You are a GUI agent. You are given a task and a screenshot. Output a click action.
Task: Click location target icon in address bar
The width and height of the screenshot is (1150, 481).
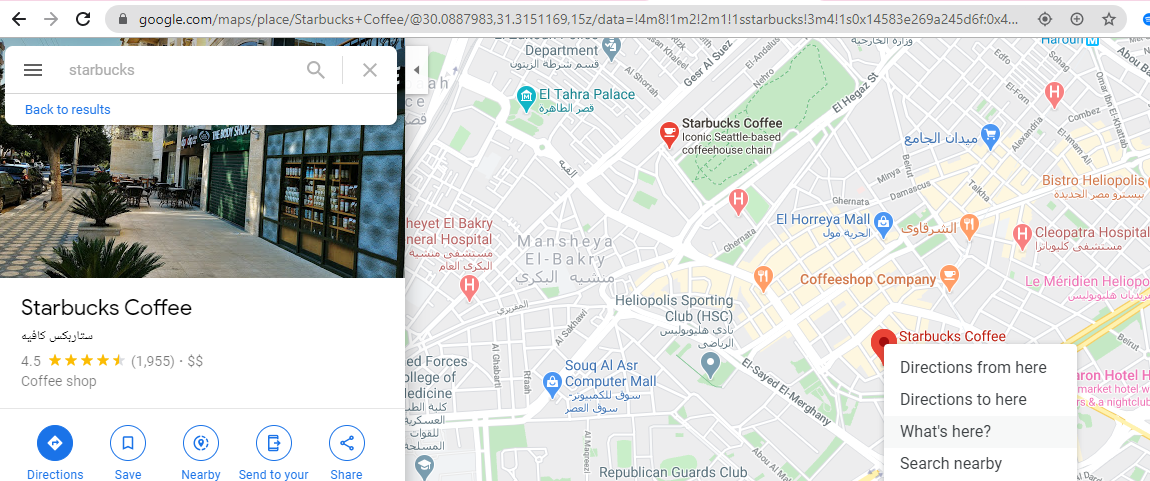point(1046,19)
